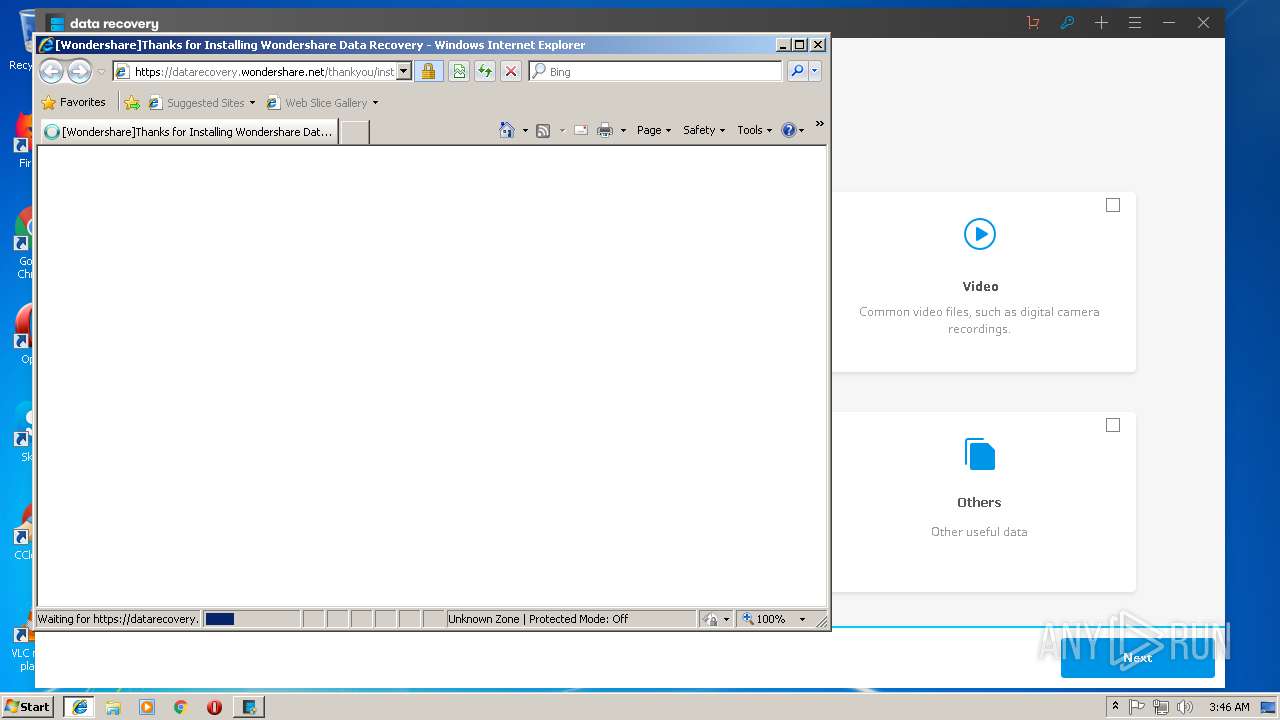Click the search magnifier button
Image resolution: width=1280 pixels, height=720 pixels.
(x=797, y=71)
